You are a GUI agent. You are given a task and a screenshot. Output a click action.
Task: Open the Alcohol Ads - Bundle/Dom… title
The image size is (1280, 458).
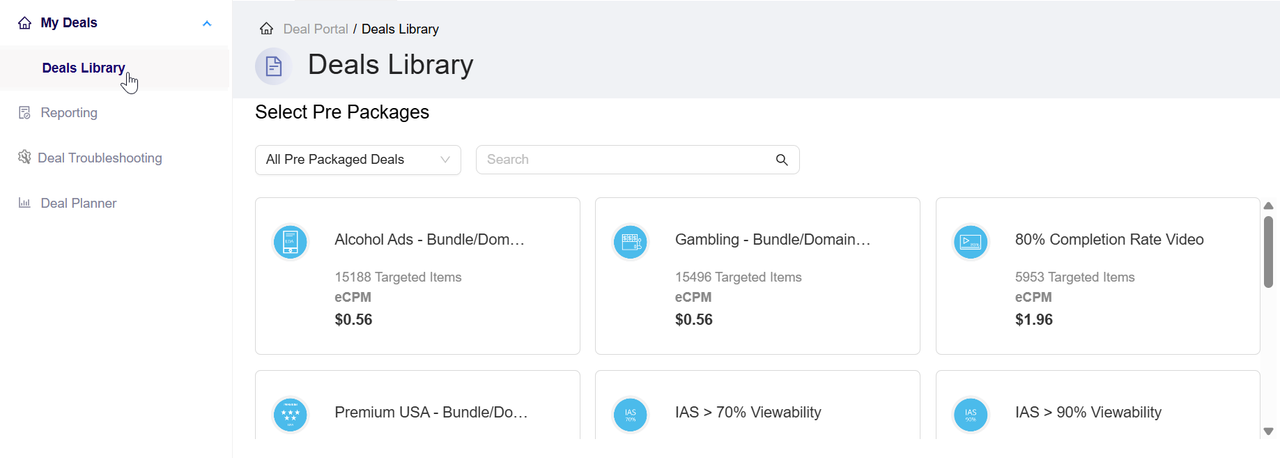pos(430,240)
